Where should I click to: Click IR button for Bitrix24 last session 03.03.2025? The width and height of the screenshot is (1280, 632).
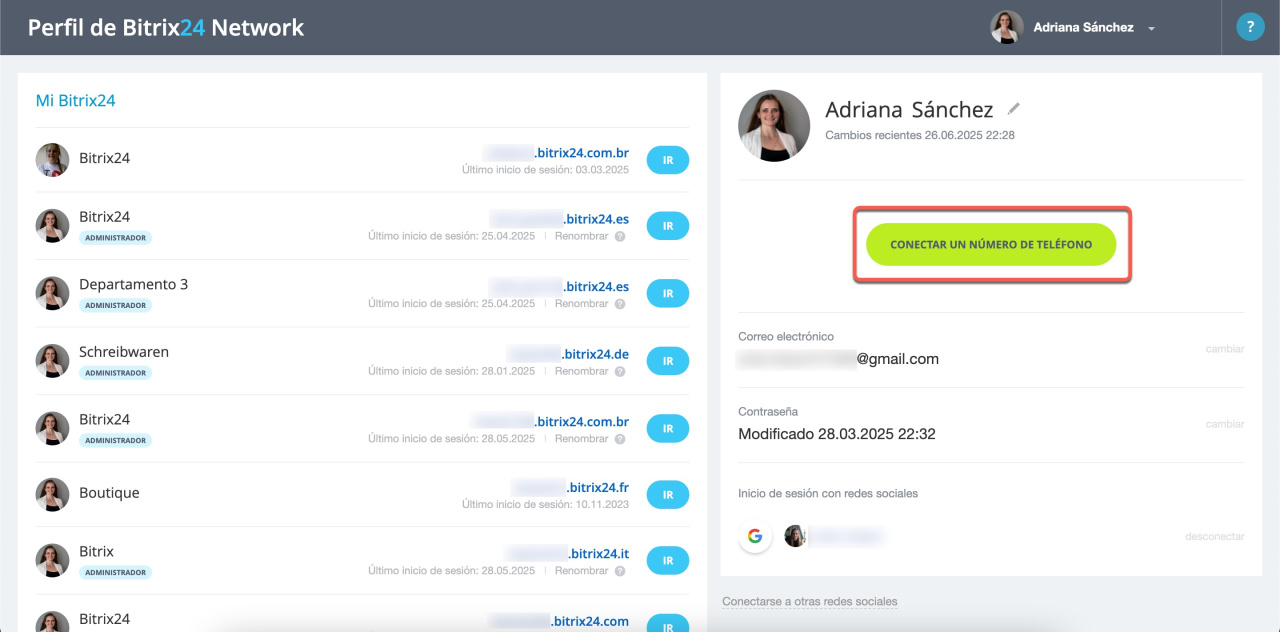[668, 160]
